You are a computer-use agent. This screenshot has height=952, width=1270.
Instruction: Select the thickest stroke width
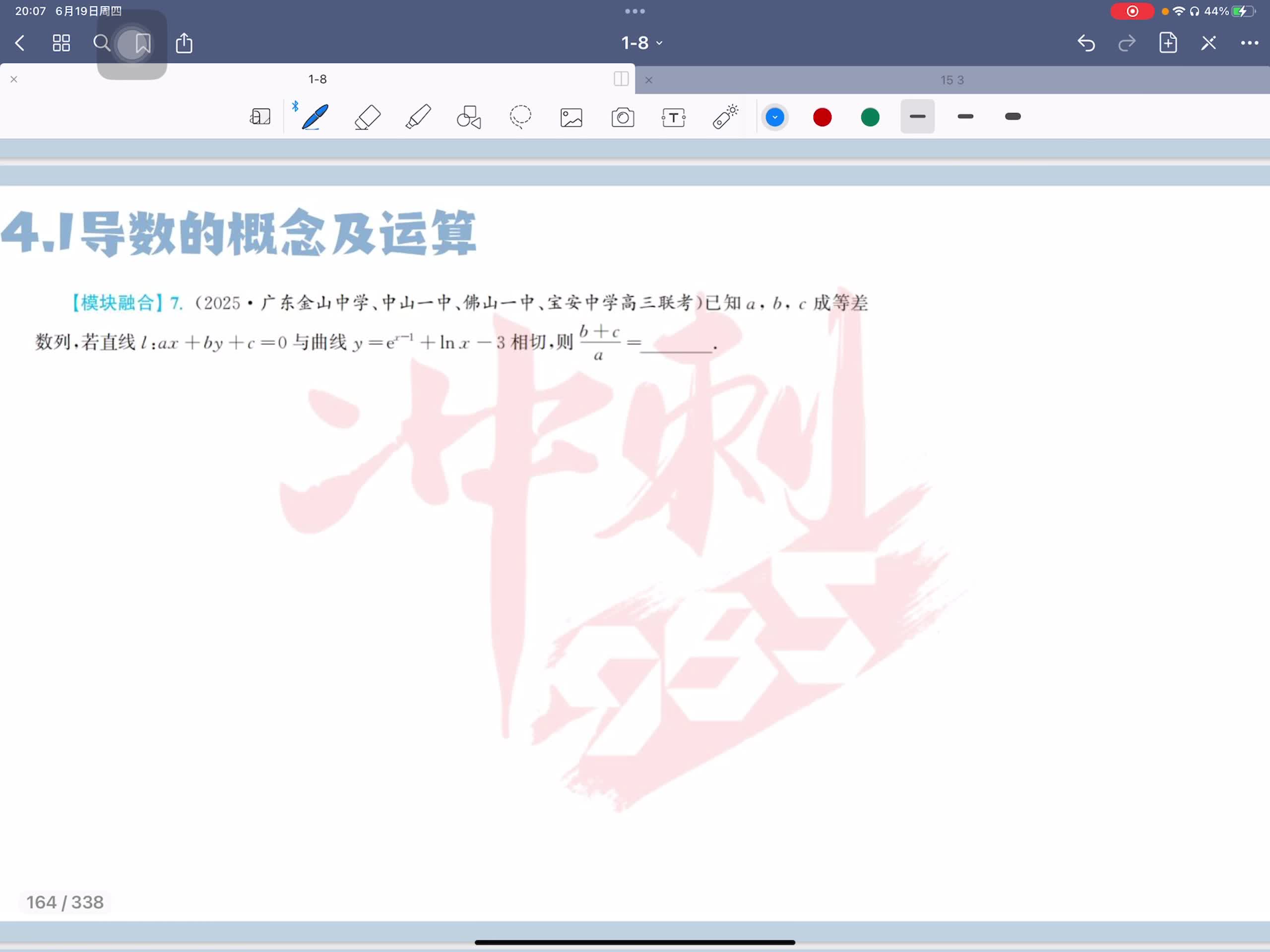pos(1012,117)
